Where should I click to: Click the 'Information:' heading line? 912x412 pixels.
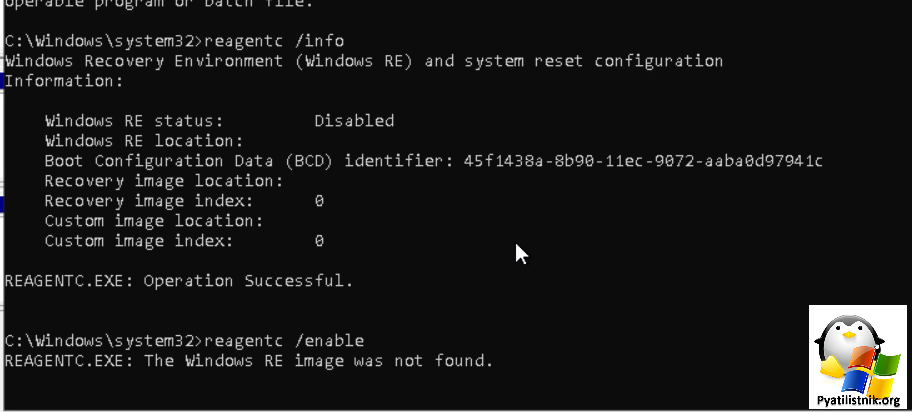64,81
